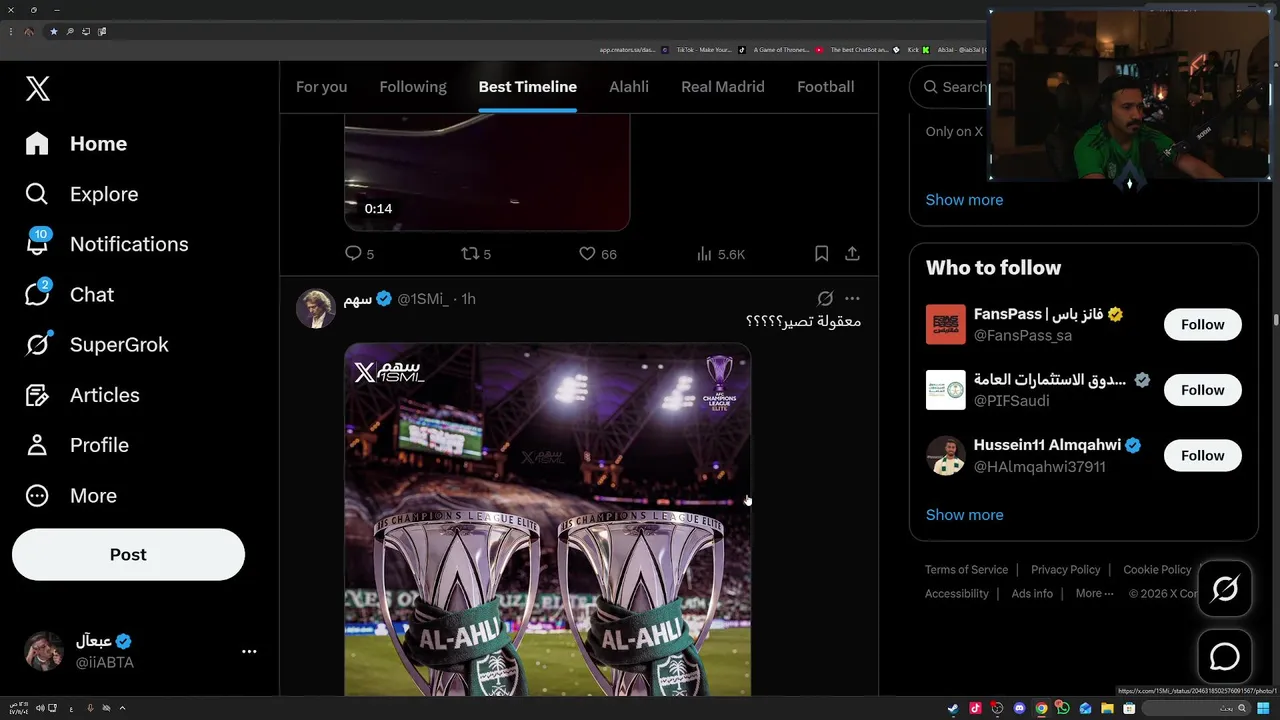Open the More menu in sidebar
This screenshot has height=720, width=1280.
click(71, 496)
